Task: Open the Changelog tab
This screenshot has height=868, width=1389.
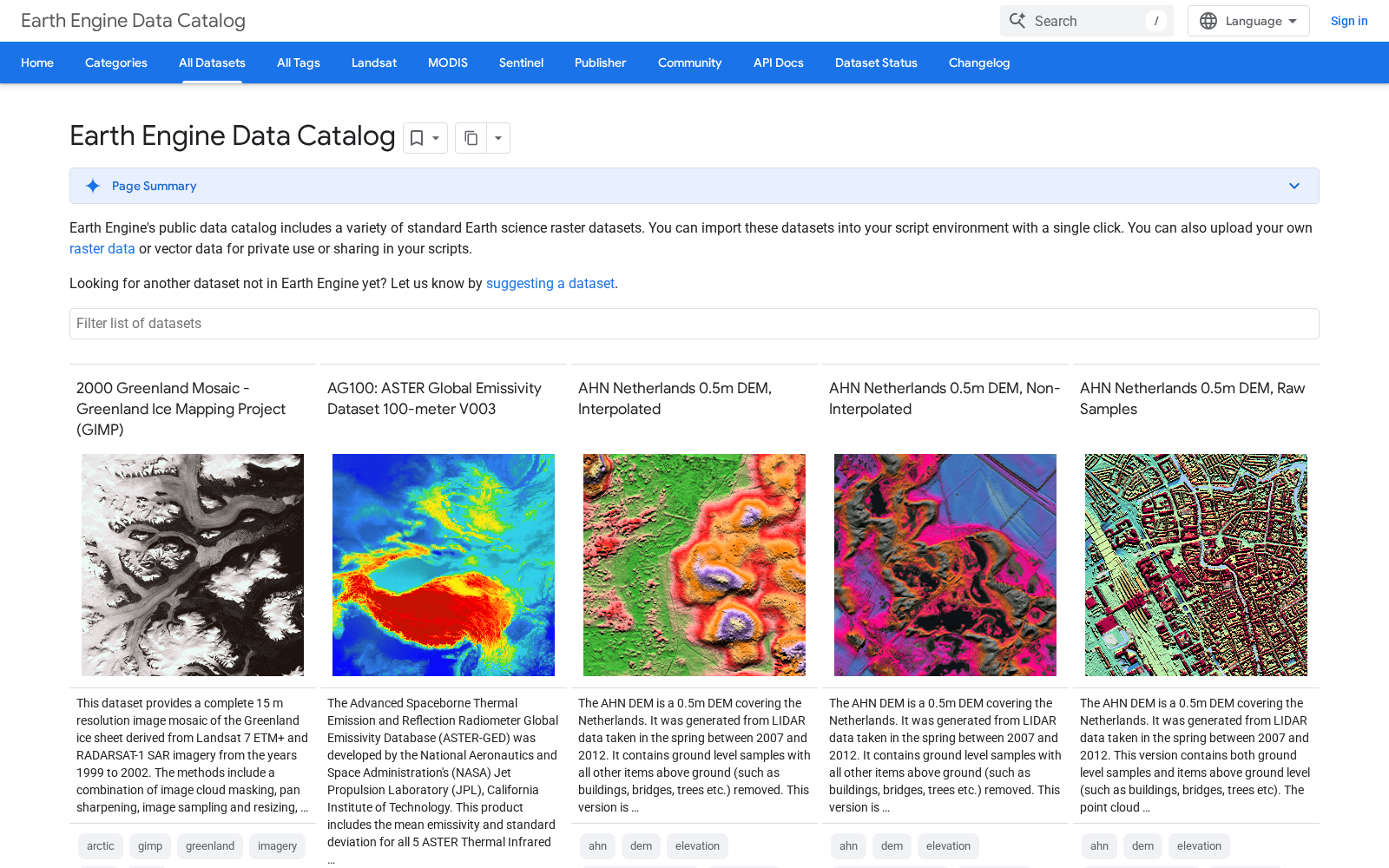Action: pyautogui.click(x=979, y=62)
